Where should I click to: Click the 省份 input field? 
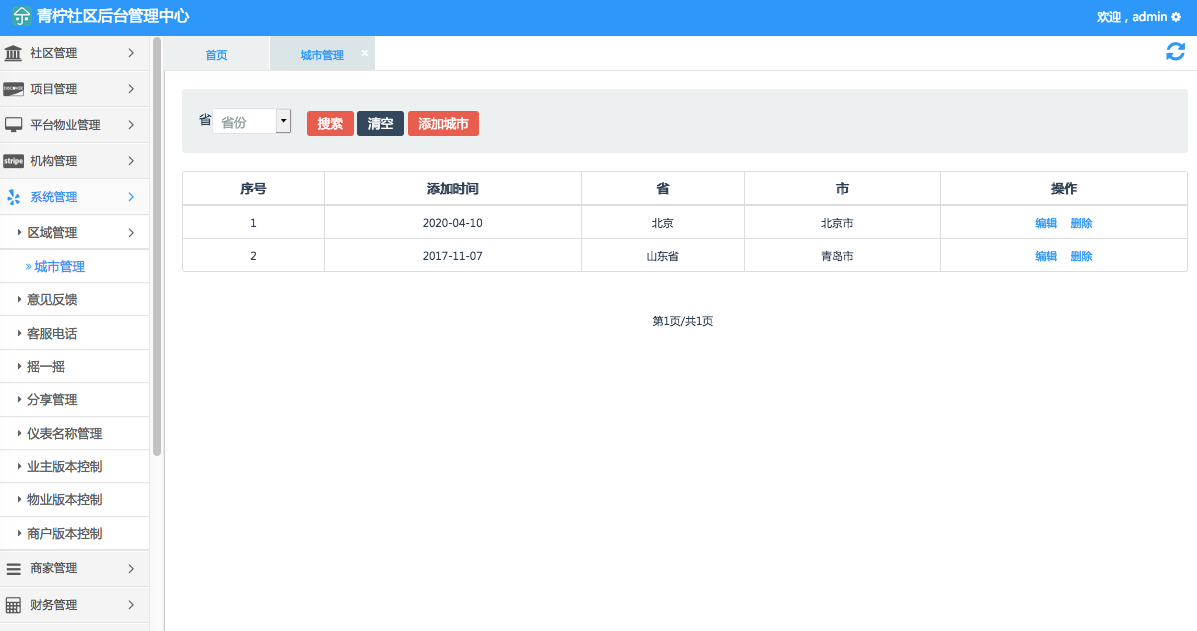pos(244,121)
